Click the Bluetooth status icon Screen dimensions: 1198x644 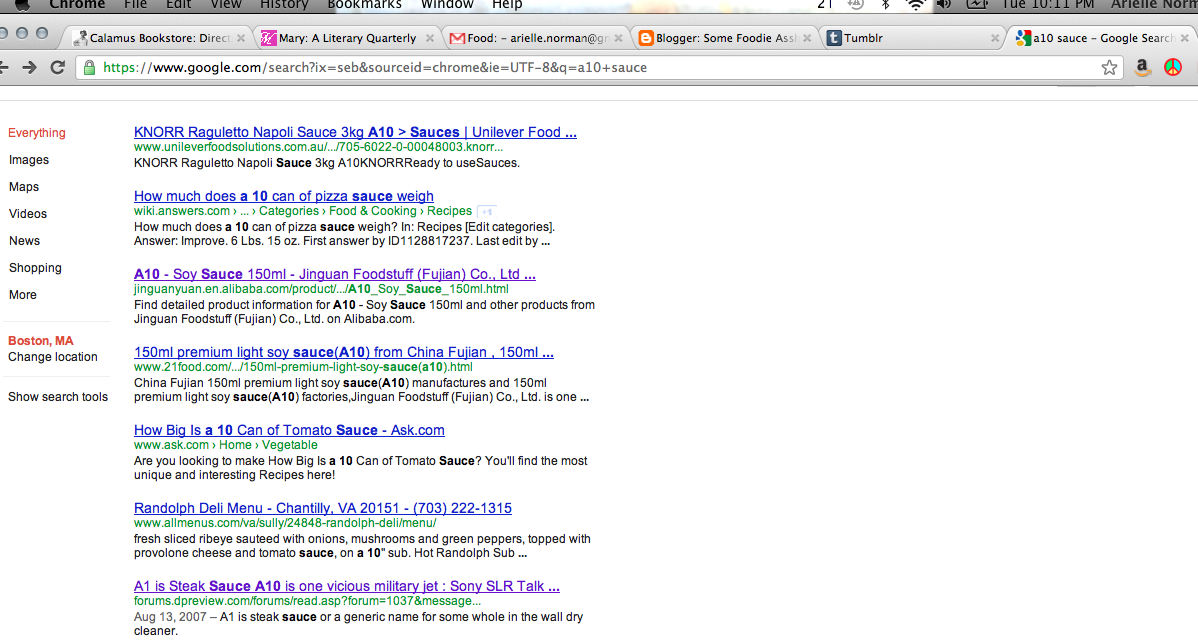click(x=886, y=4)
